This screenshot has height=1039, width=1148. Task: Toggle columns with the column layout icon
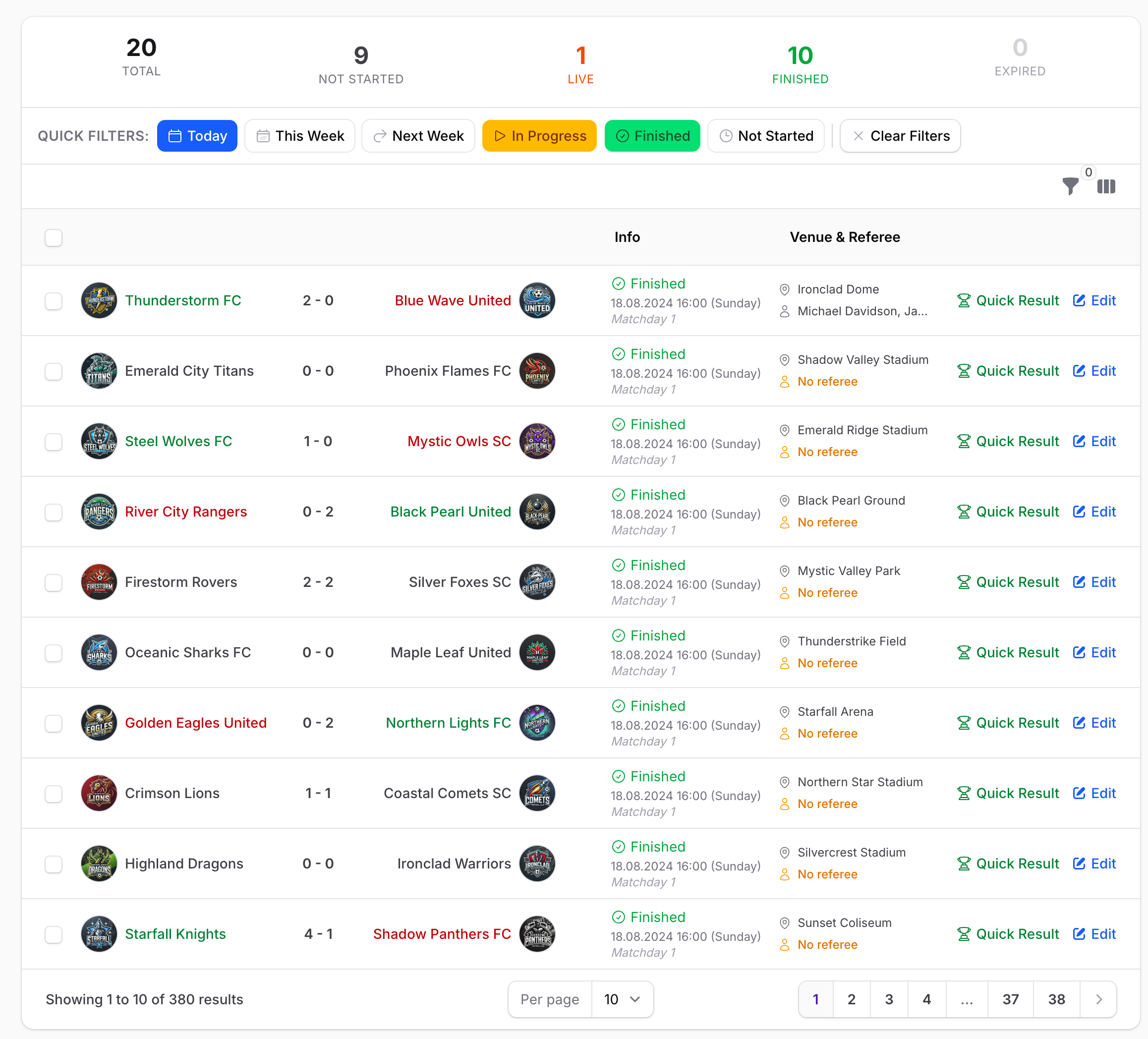tap(1106, 186)
